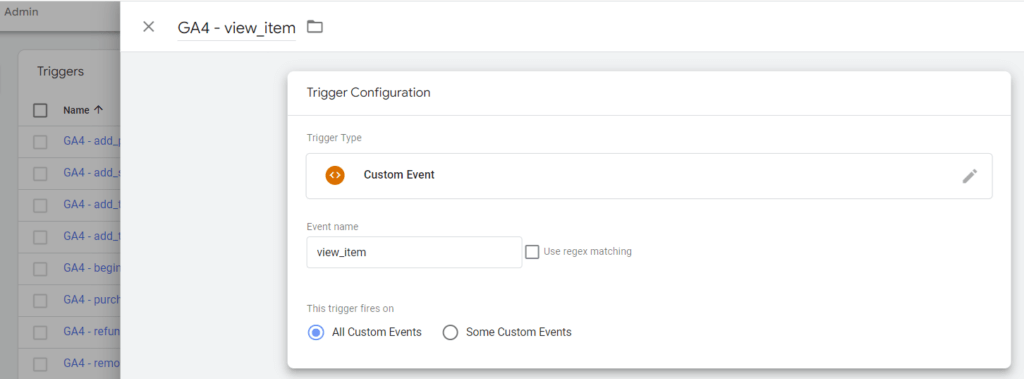
Task: Open the GA4 - purch trigger link
Action: (x=91, y=300)
